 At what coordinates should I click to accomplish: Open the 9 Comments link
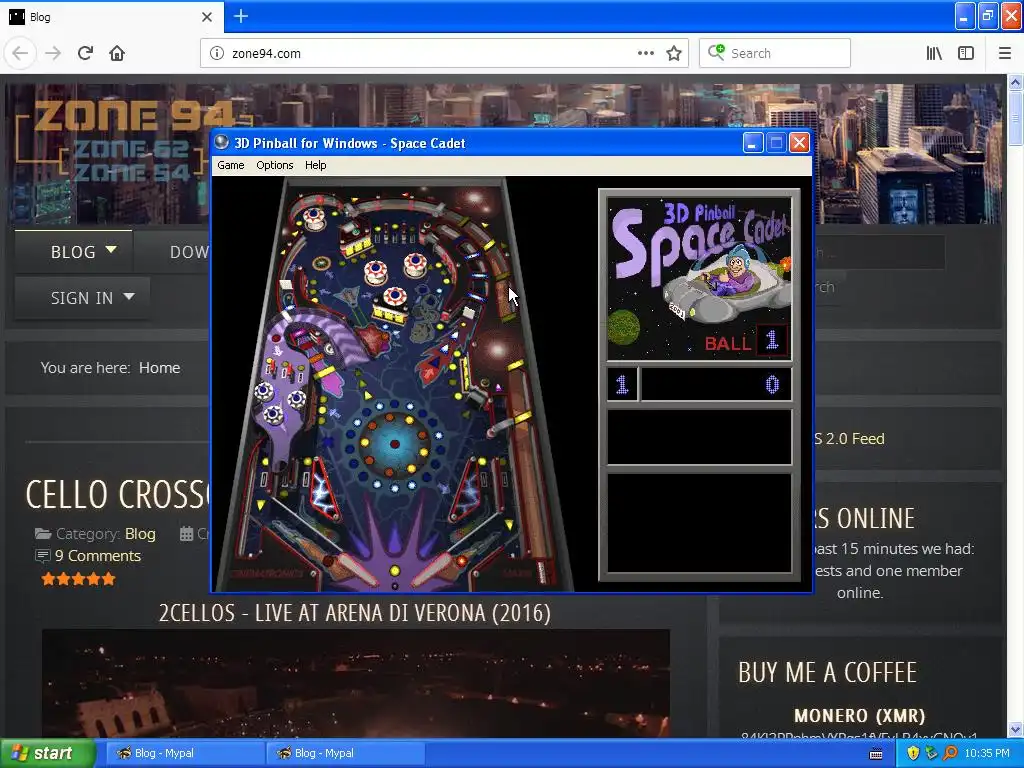(98, 556)
